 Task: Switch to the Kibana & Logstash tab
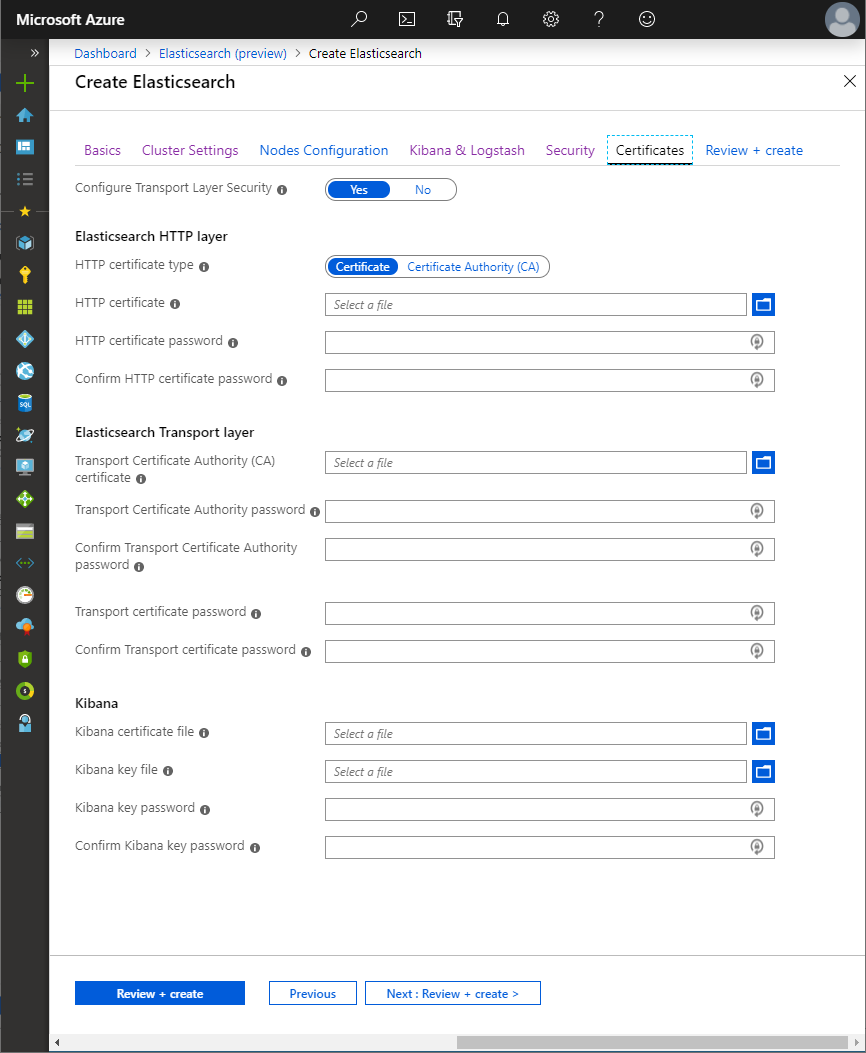(466, 150)
